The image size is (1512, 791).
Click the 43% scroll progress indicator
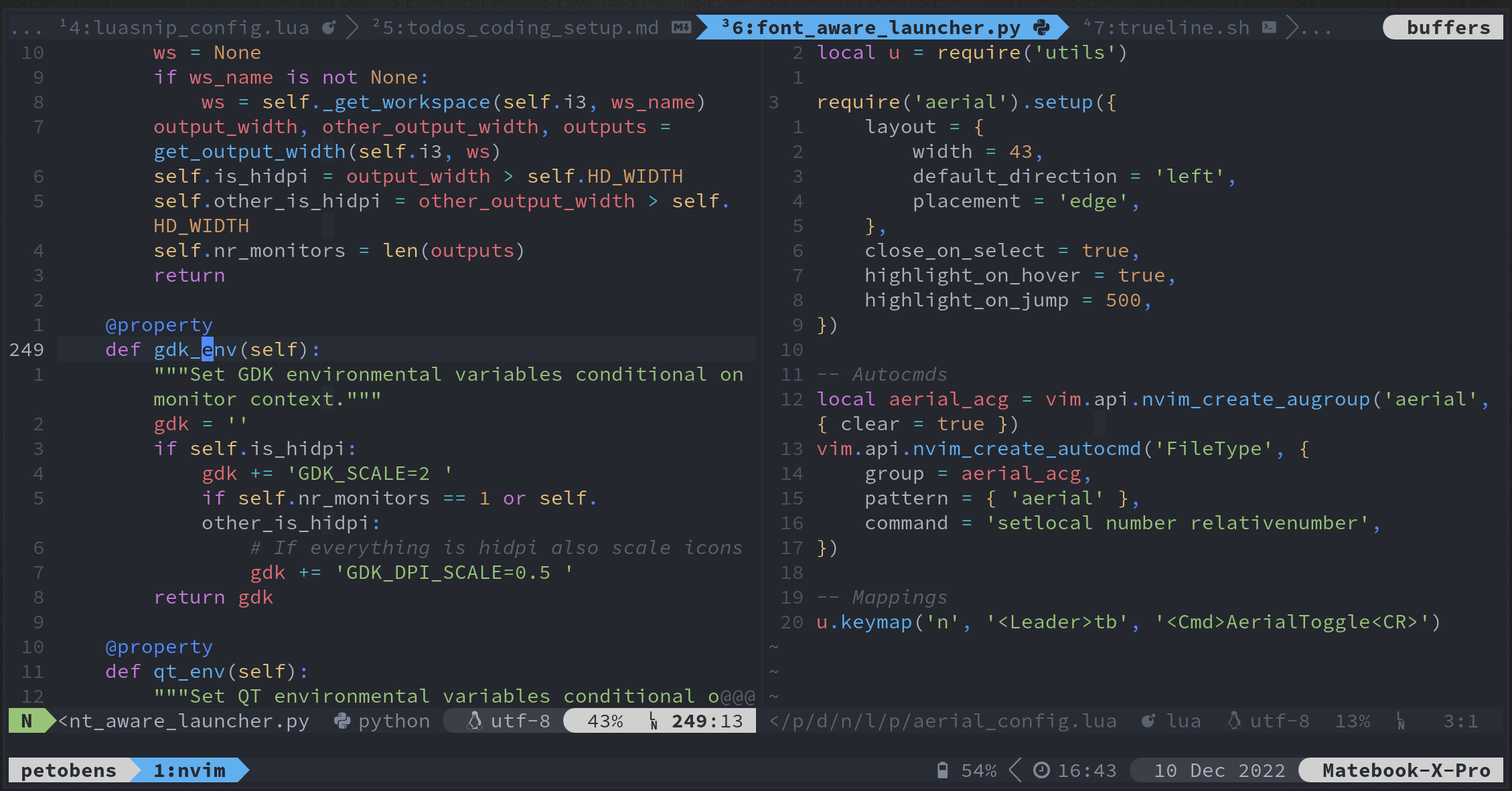(606, 721)
